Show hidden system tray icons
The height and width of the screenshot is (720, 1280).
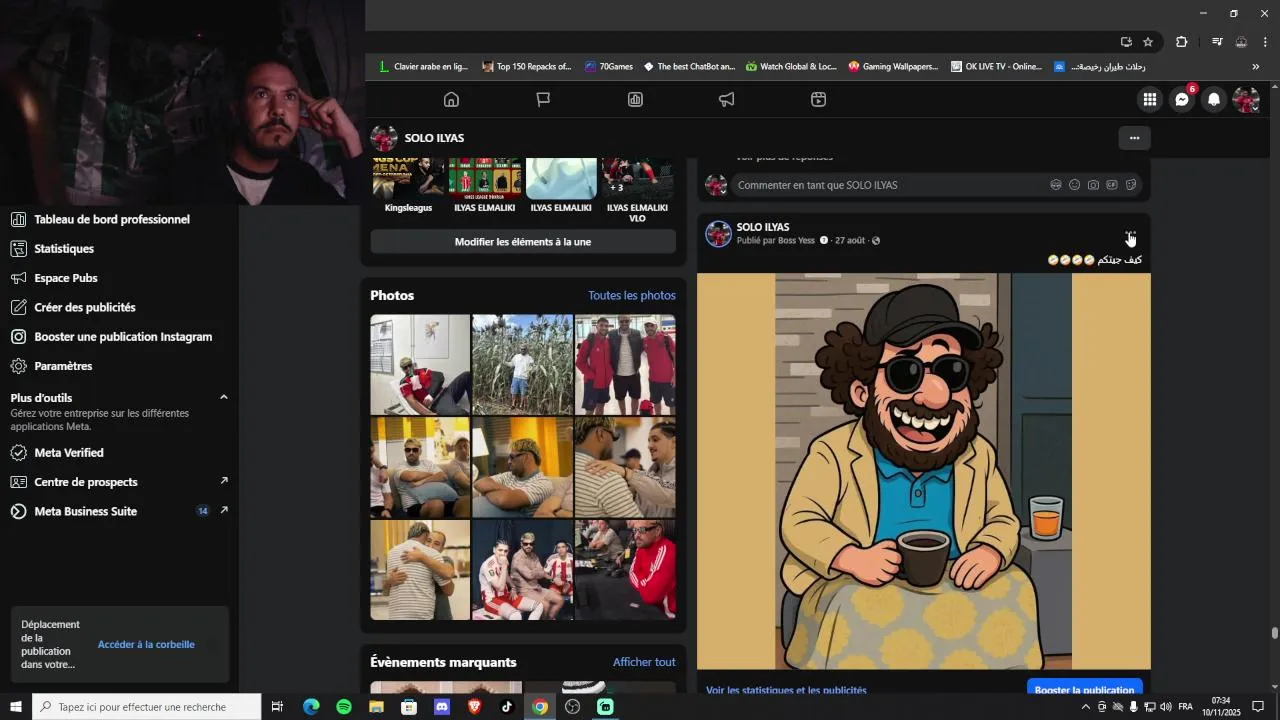tap(1086, 707)
